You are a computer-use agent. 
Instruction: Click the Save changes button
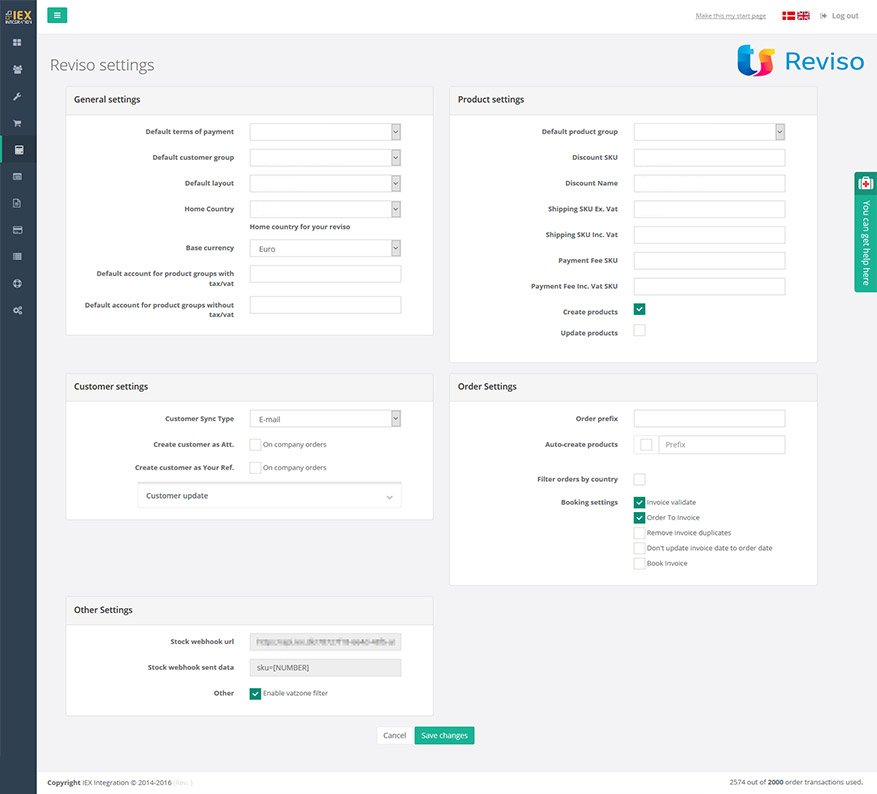[x=444, y=735]
